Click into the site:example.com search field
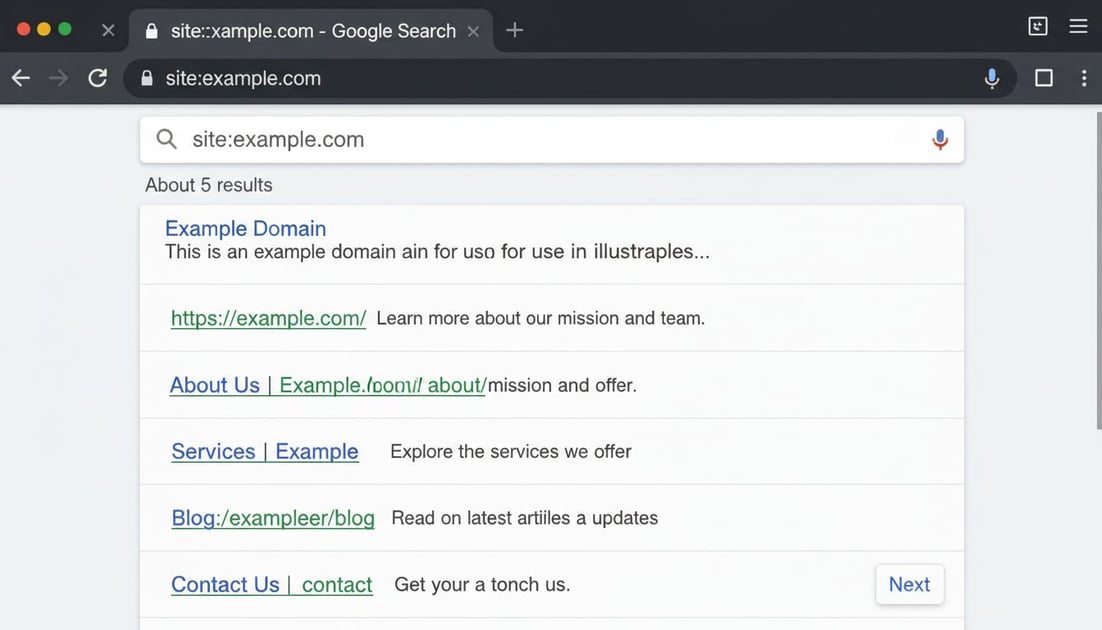The image size is (1102, 630). coord(550,139)
